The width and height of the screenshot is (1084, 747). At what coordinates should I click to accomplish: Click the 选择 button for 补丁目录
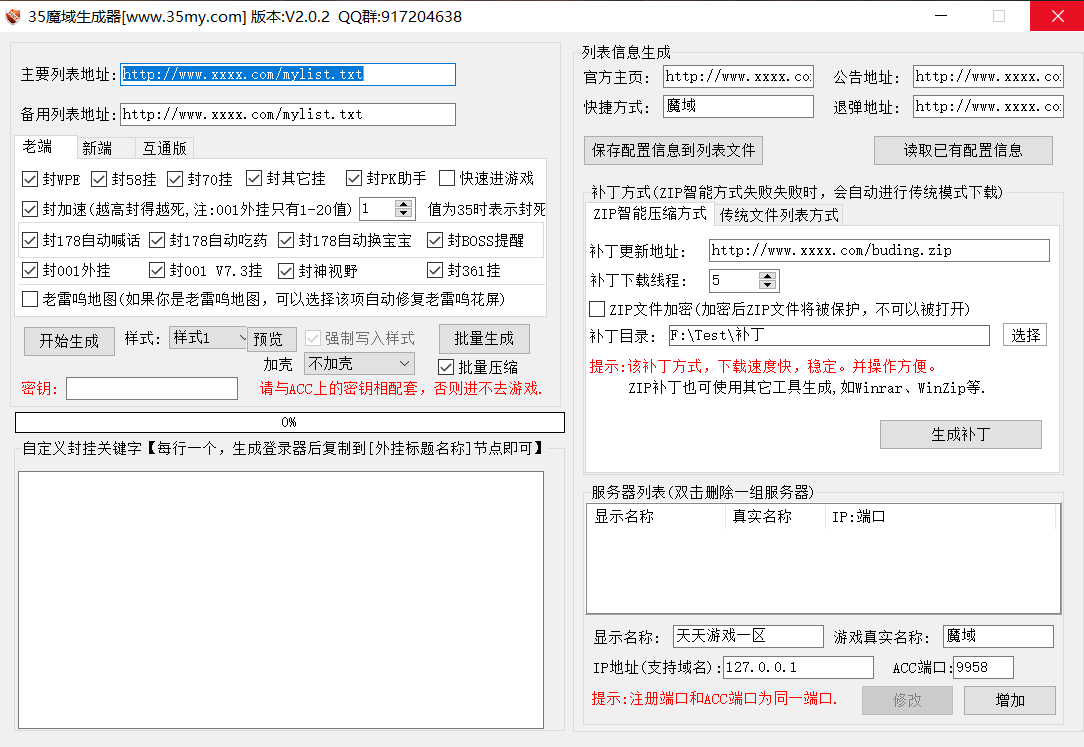(x=1025, y=335)
